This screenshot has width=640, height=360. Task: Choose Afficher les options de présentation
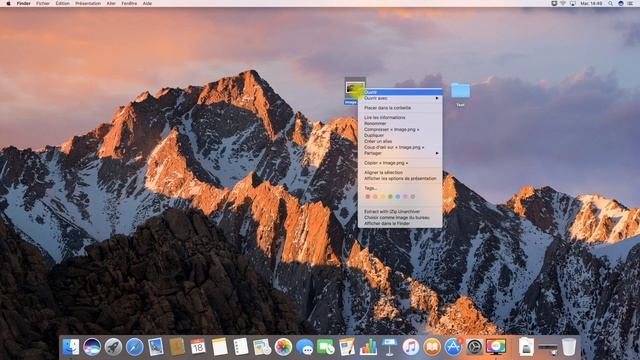(x=400, y=178)
